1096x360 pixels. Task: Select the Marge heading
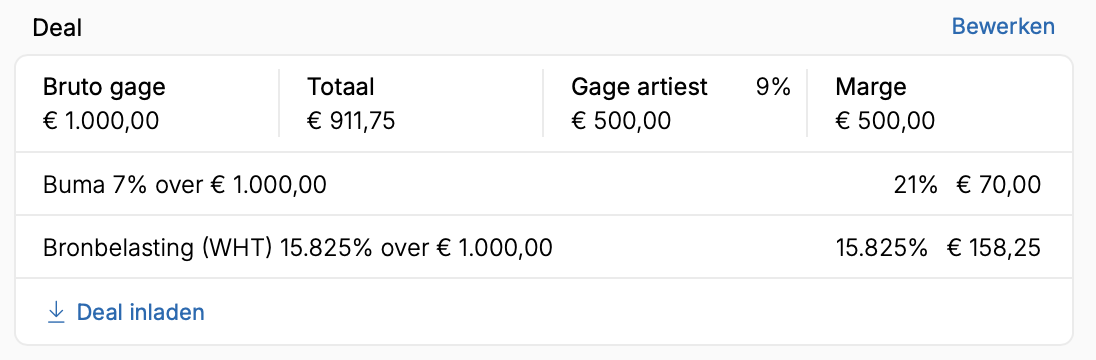click(871, 87)
